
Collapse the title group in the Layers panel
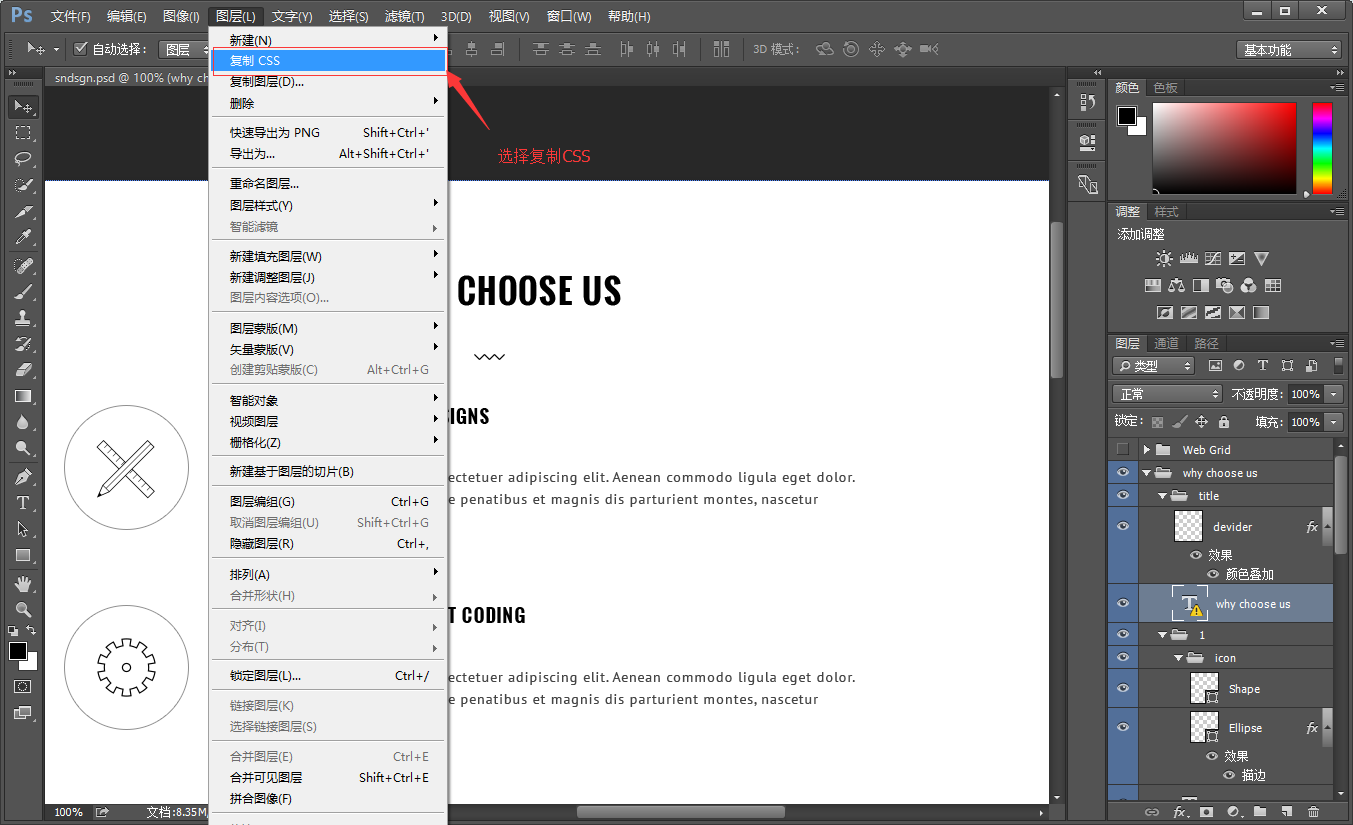point(1162,495)
